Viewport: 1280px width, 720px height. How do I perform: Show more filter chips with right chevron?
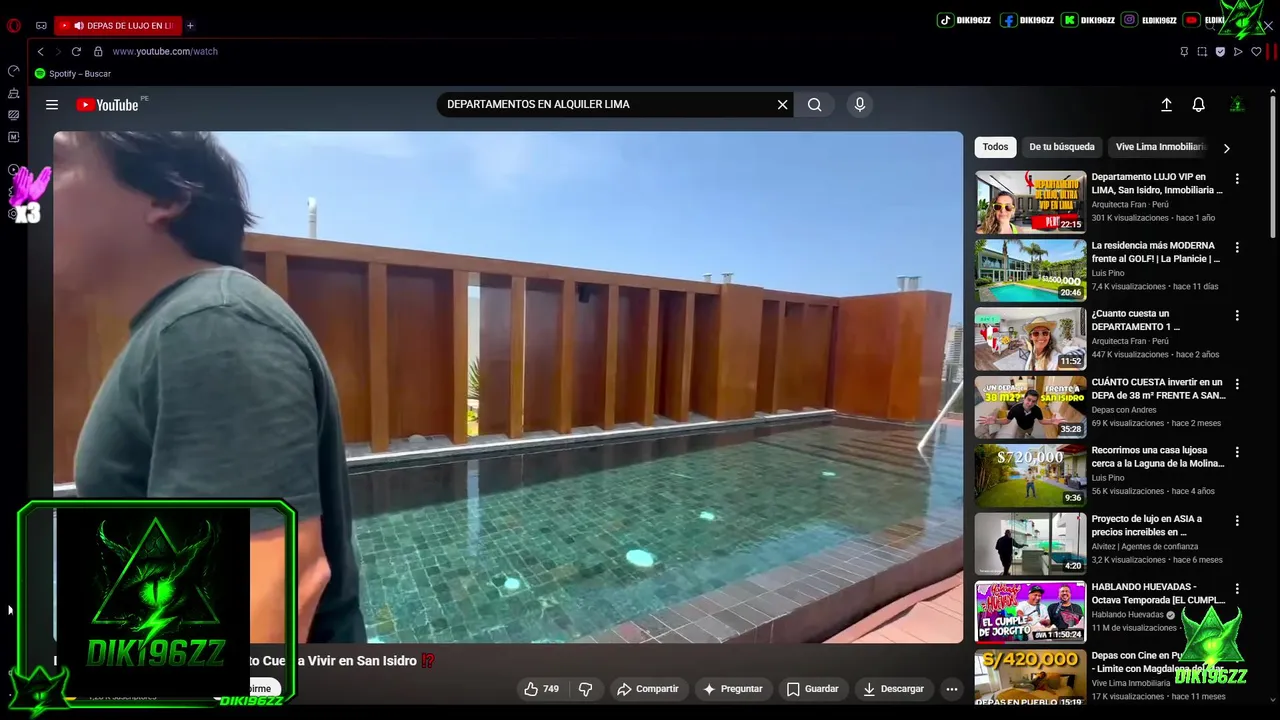click(x=1226, y=148)
